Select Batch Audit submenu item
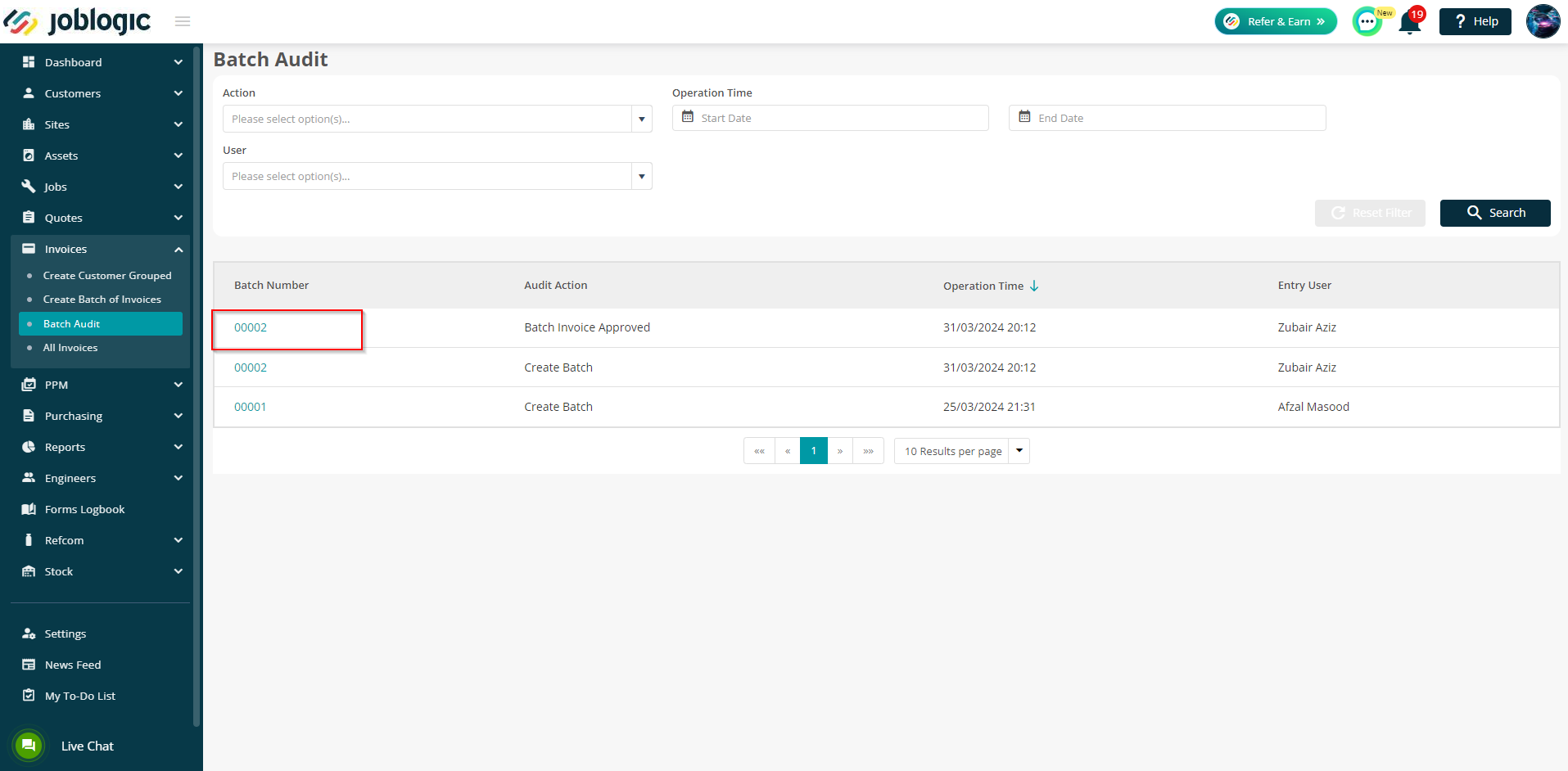Viewport: 1568px width, 771px height. 101,324
